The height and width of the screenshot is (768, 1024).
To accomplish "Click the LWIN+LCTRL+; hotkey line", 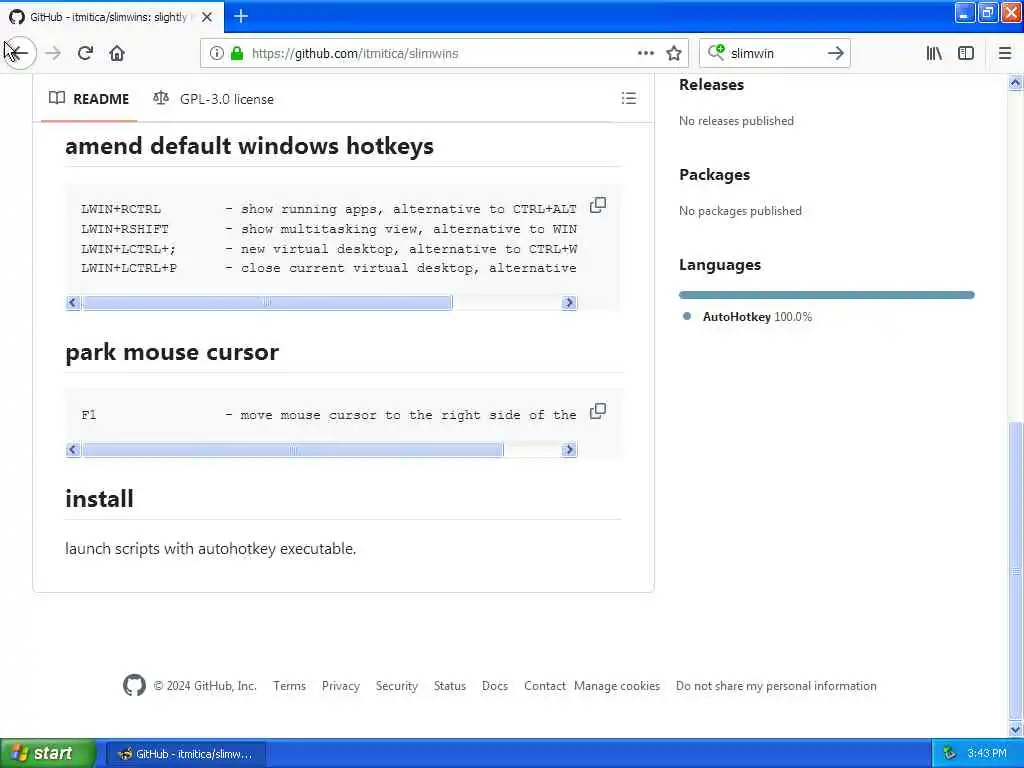I will (x=328, y=249).
